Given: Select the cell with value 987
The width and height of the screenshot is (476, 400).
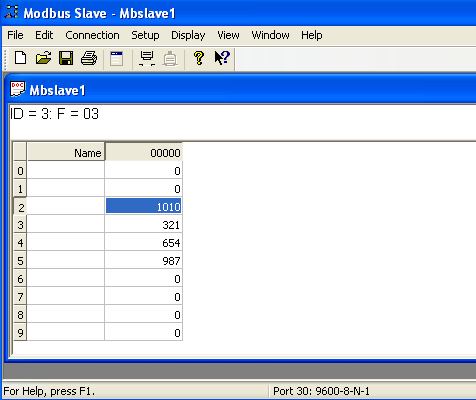Looking at the screenshot, I should 144,260.
